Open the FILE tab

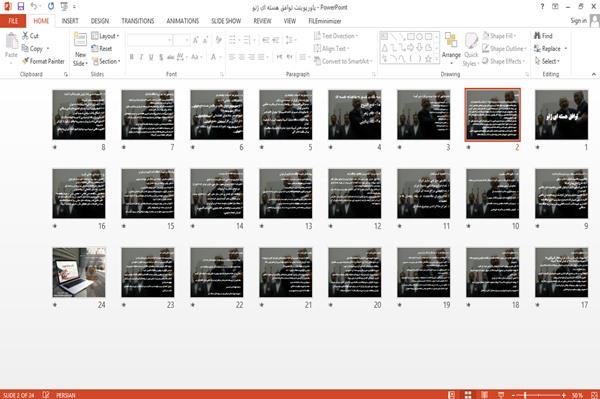click(x=13, y=21)
